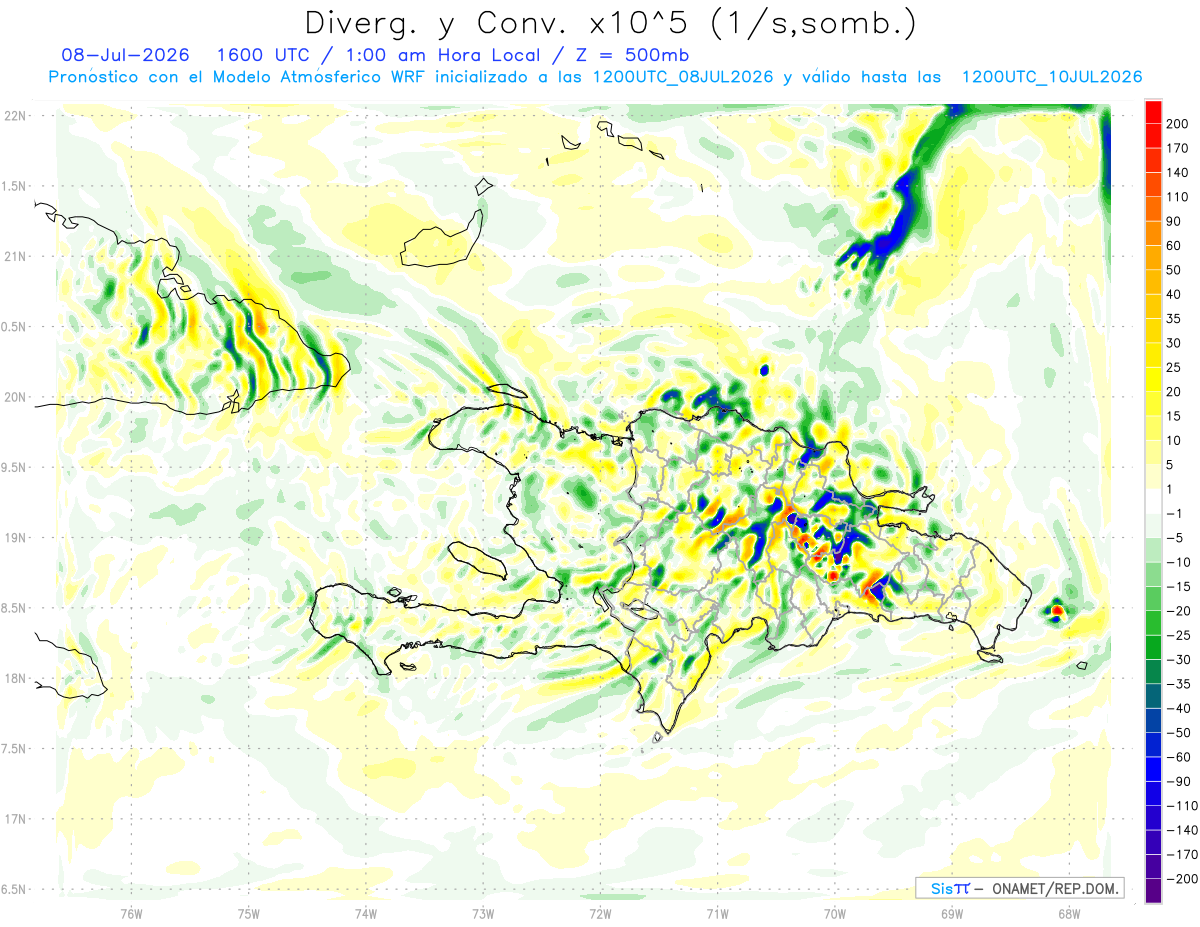This screenshot has width=1200, height=927.
Task: Click the '50' color bar value
Action: [x=1174, y=270]
